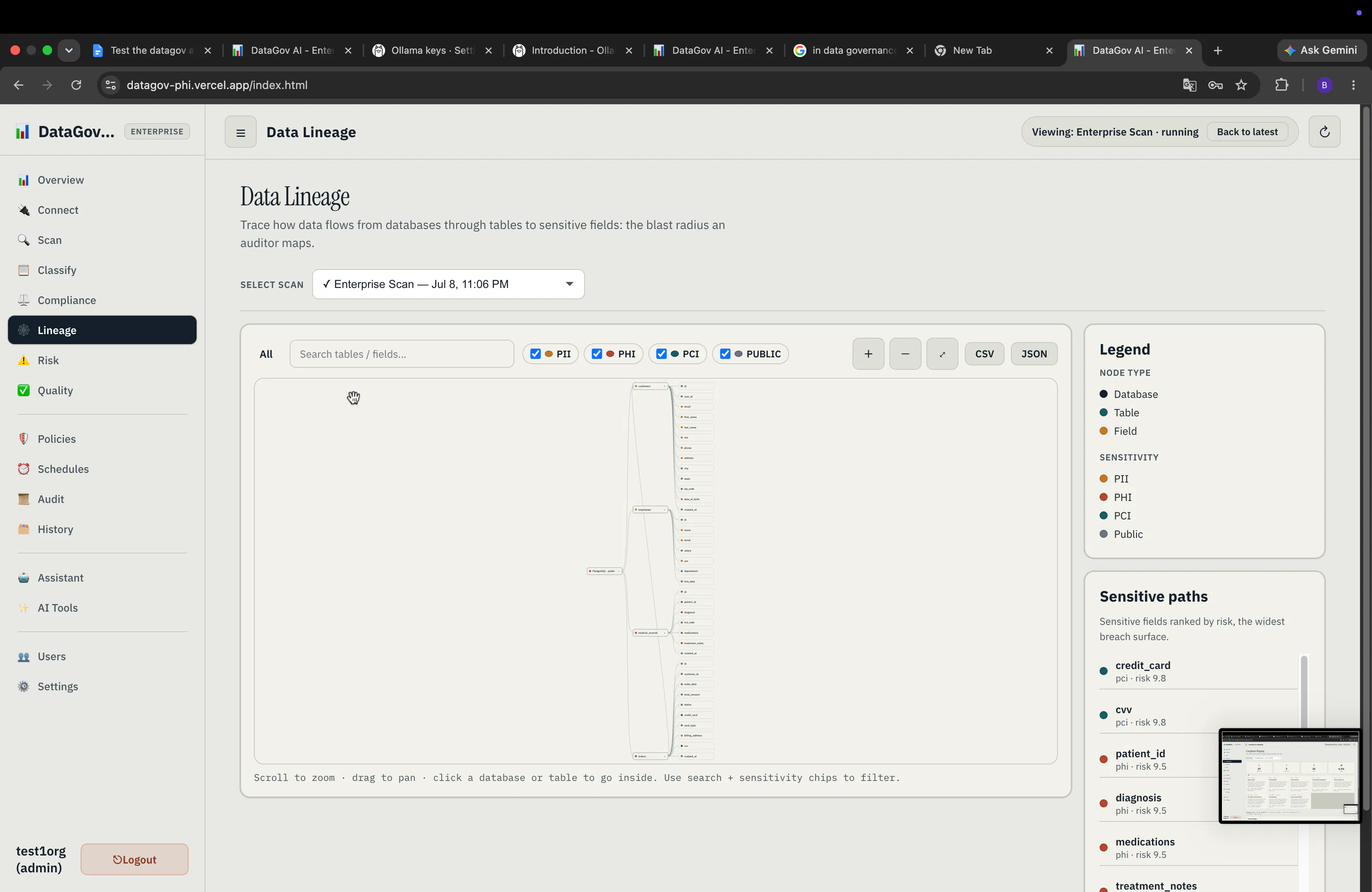
Task: Switch to the 'Test the datagov' browser tab
Action: [153, 50]
